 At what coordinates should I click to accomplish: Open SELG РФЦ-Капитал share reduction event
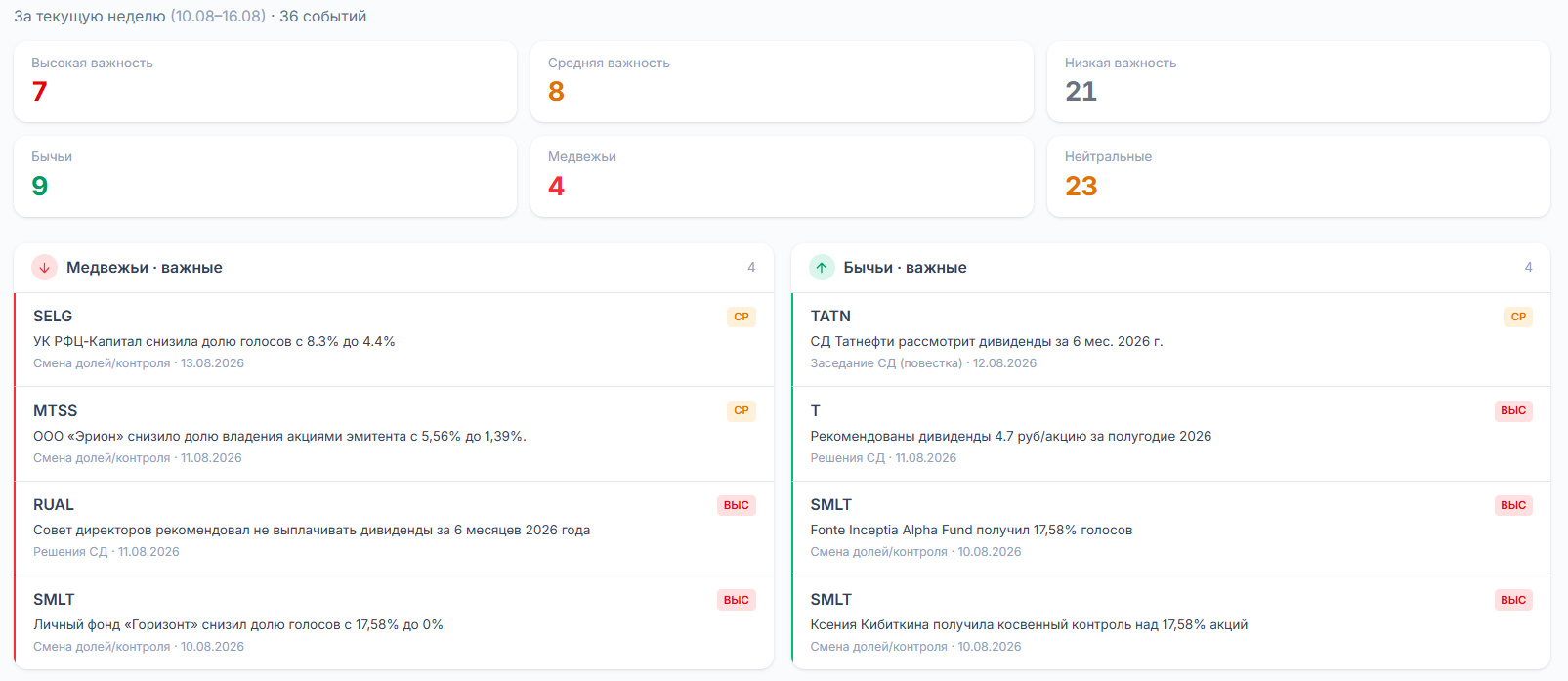coord(394,339)
